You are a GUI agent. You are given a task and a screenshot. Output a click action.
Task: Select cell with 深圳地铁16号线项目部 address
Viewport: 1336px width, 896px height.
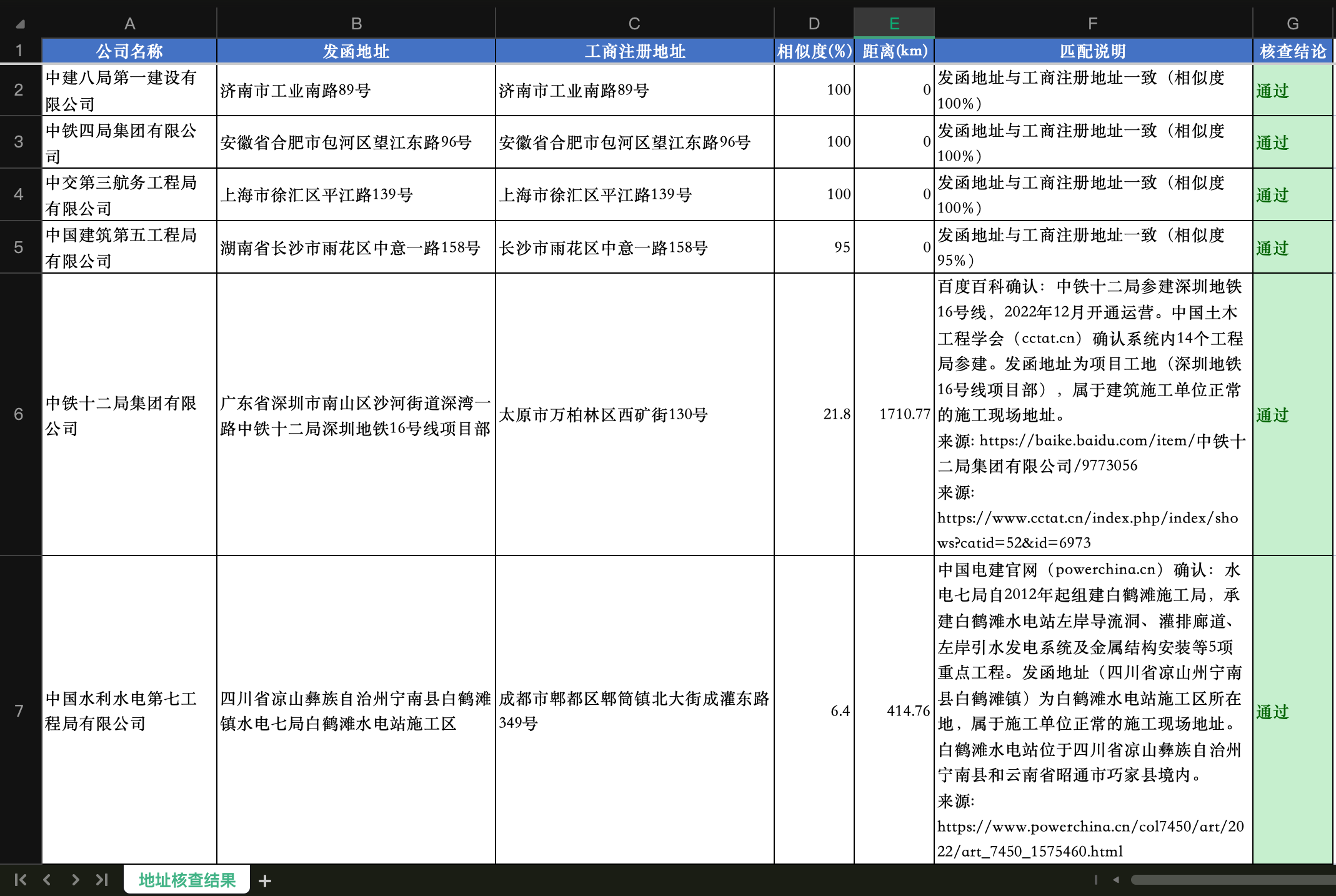click(x=356, y=415)
